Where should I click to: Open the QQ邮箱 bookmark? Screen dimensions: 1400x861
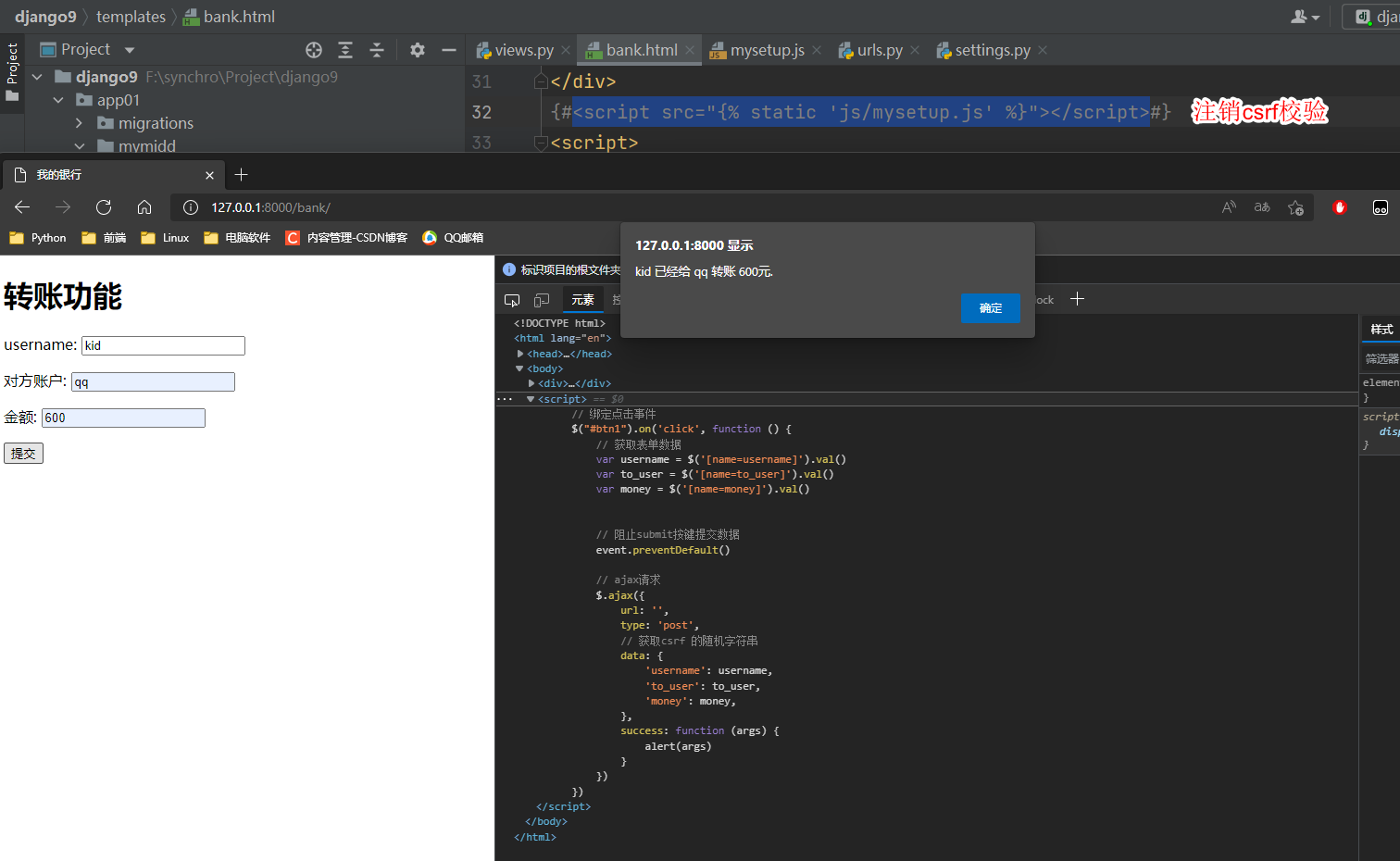coord(453,238)
